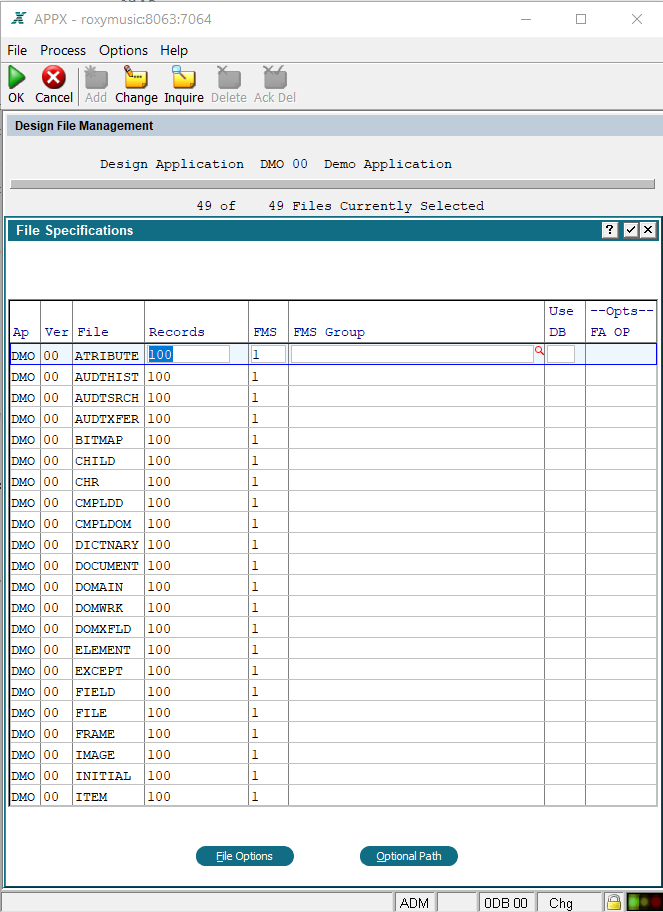The image size is (663, 912).
Task: Click the Optional Path button
Action: [x=409, y=856]
